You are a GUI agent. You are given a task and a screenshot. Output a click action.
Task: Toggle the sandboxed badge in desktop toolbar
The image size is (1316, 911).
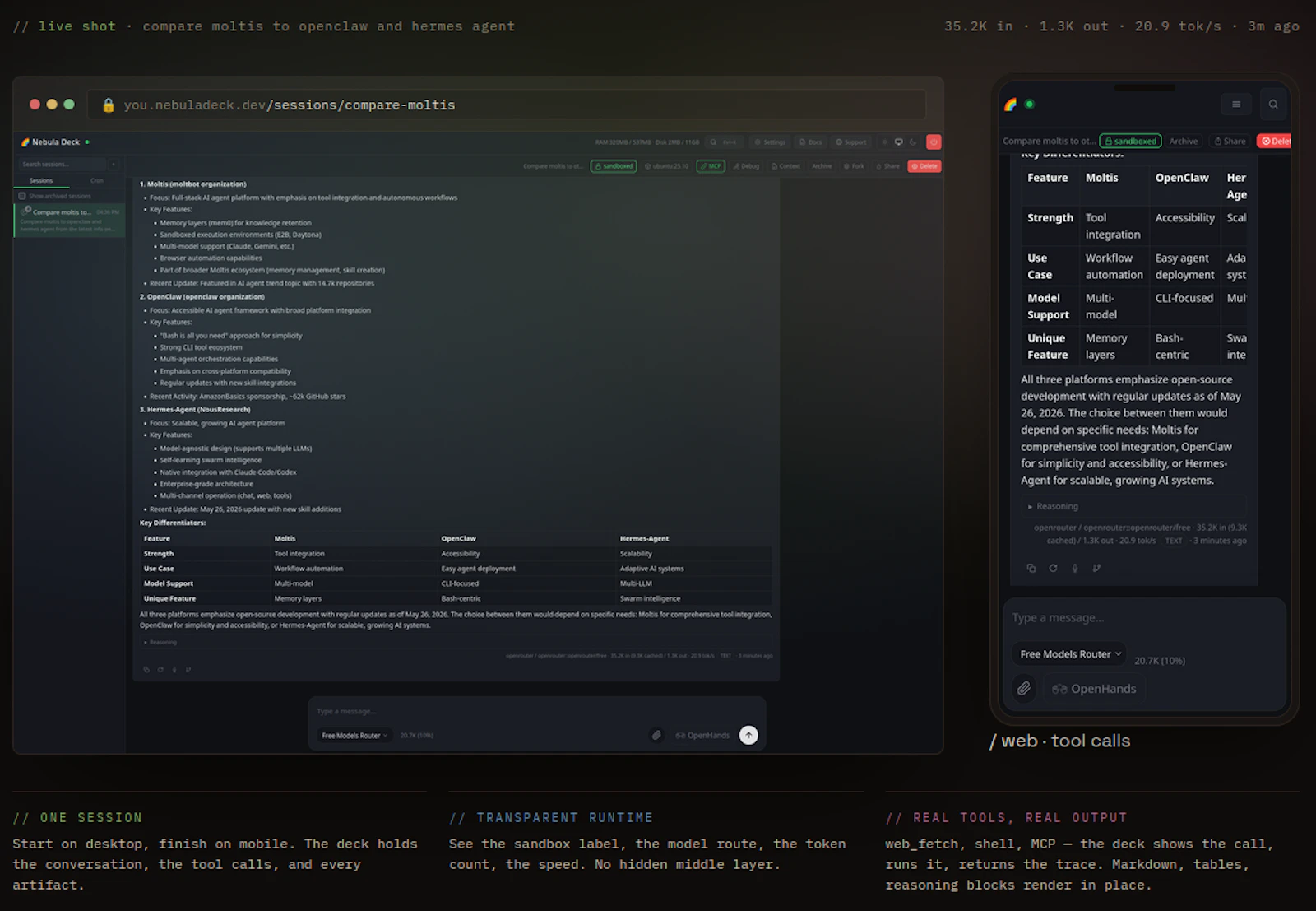614,166
